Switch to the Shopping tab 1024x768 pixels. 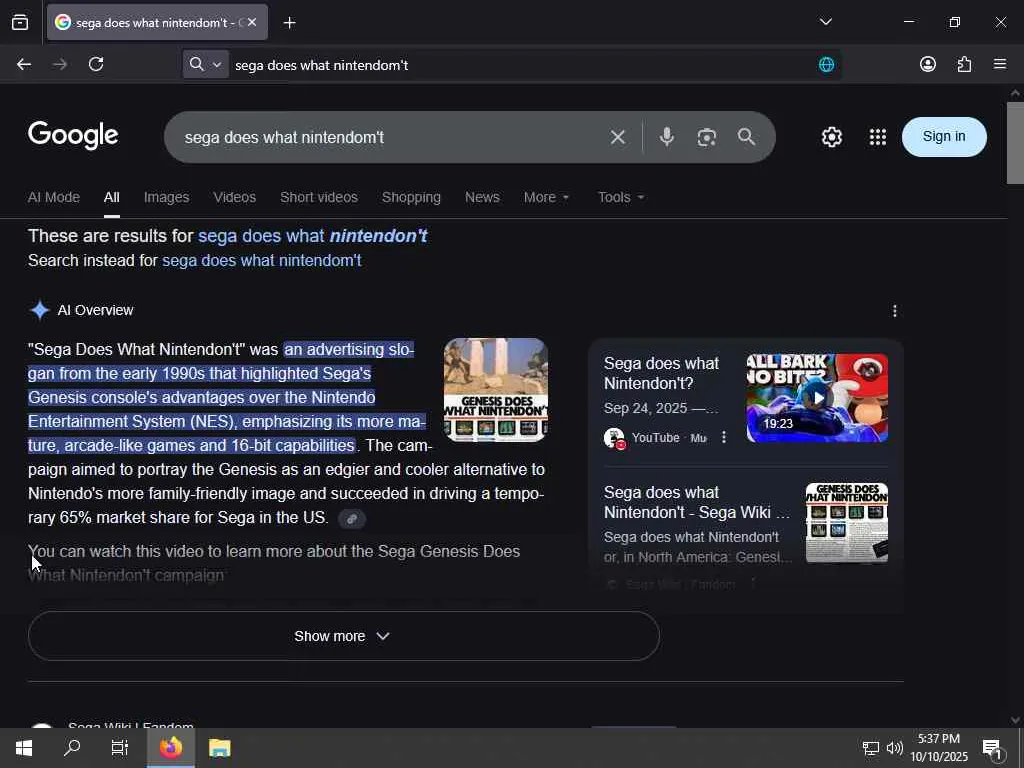(411, 197)
